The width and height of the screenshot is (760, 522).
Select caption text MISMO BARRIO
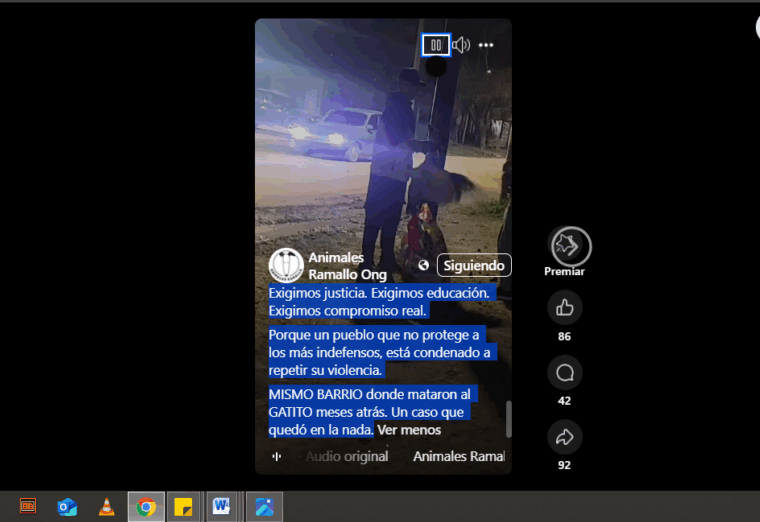315,395
